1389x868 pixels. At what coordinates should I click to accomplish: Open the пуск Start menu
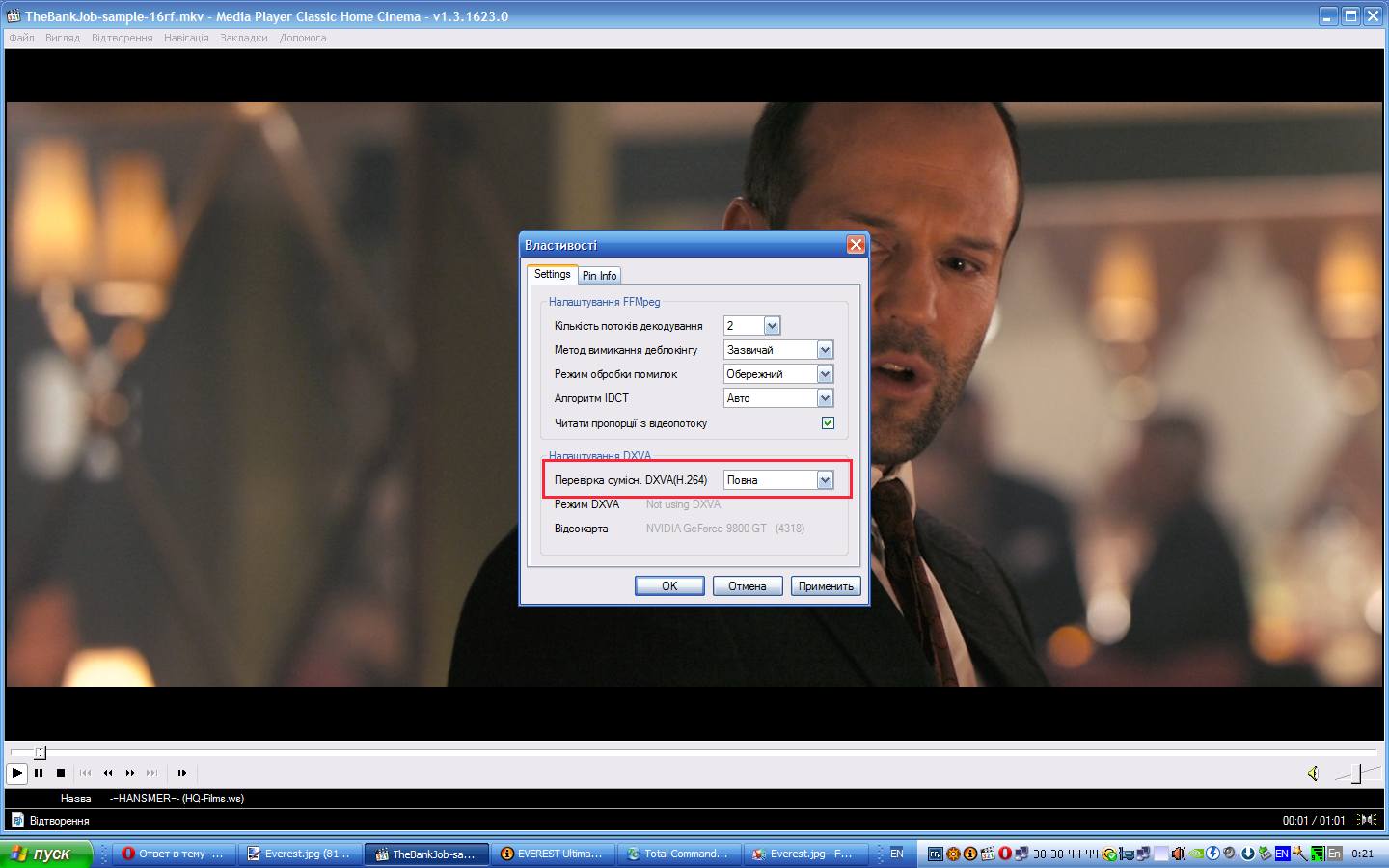[x=46, y=854]
